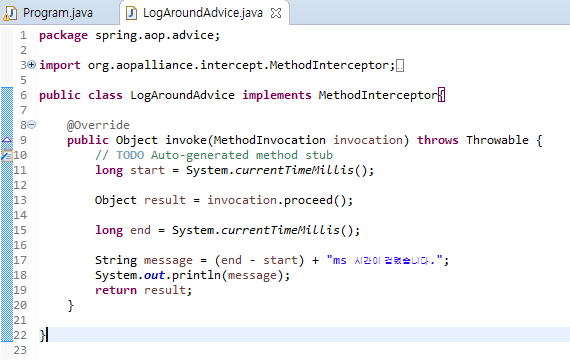570x360 pixels.
Task: Switch to the Program.java tab
Action: 58,13
